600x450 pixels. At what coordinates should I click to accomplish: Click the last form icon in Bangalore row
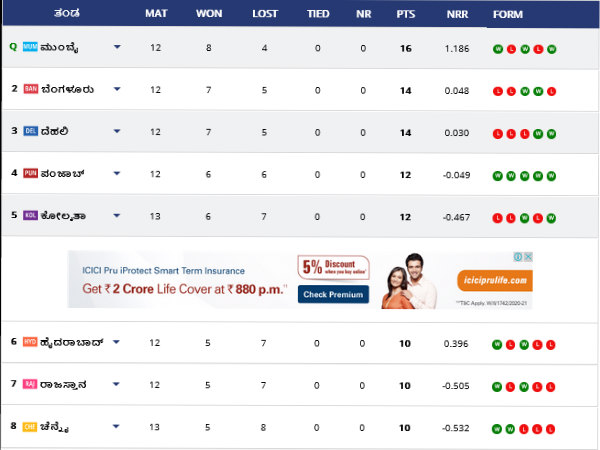(x=551, y=91)
